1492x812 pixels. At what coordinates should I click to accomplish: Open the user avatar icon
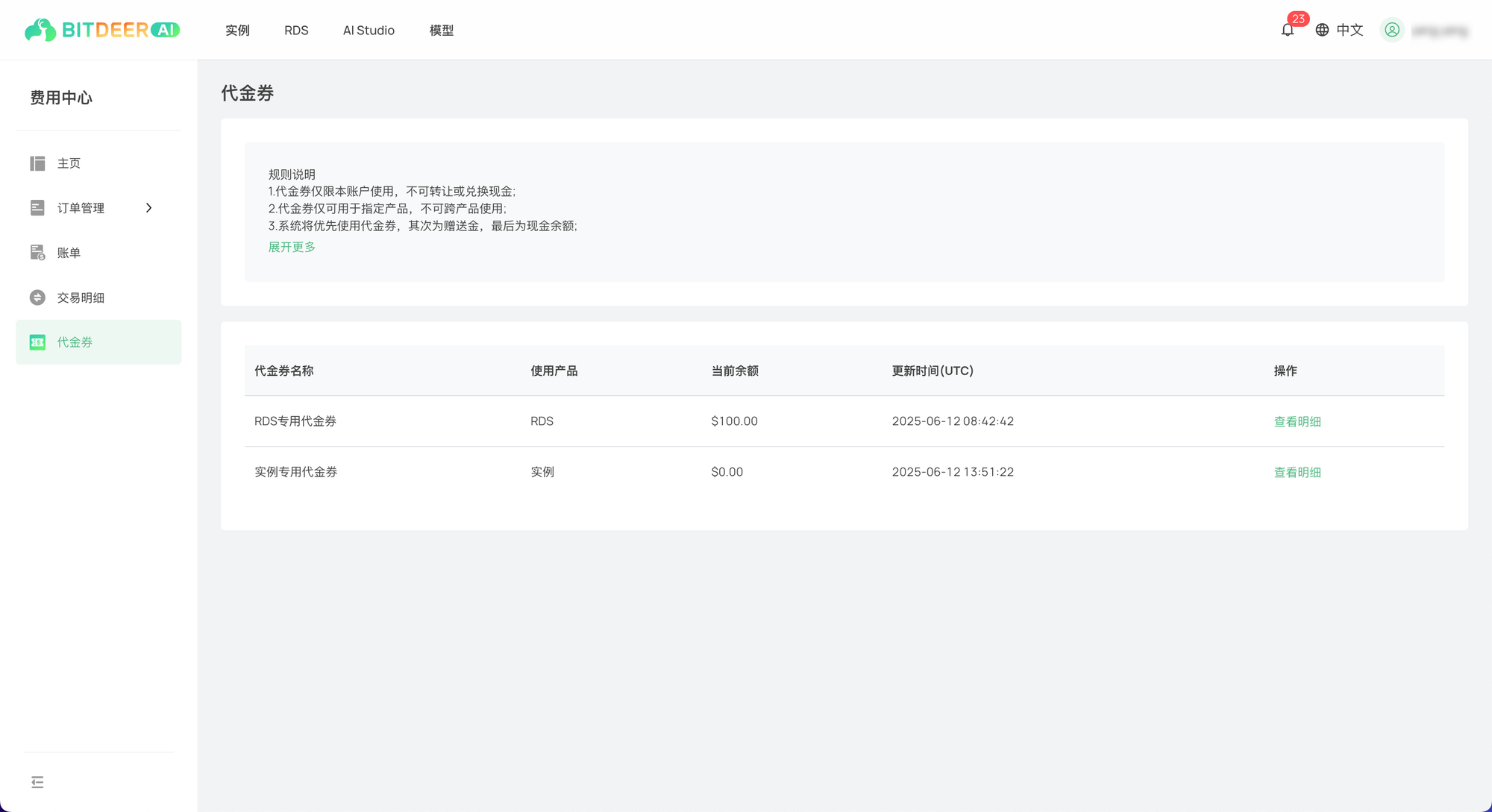click(x=1392, y=30)
